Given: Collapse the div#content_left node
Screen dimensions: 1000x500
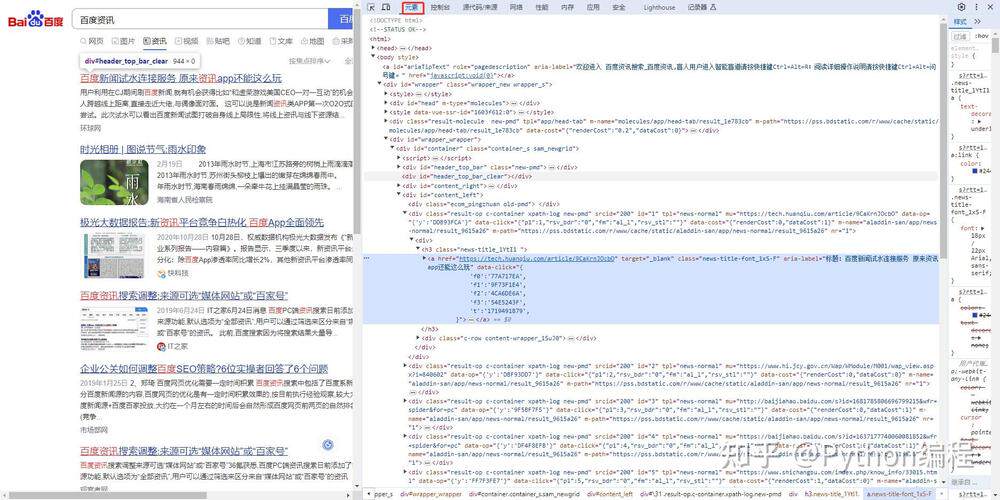Looking at the screenshot, I should pos(399,195).
